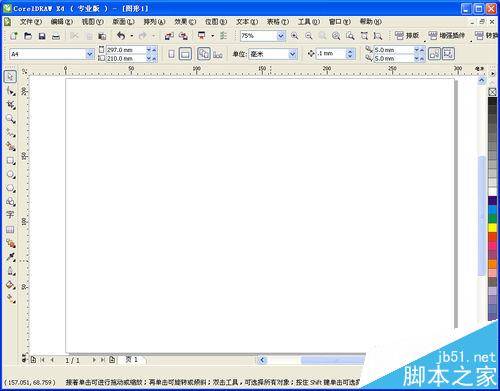Click the Zoom In magnifier in the toolbar
The width and height of the screenshot is (500, 391).
pos(295,36)
